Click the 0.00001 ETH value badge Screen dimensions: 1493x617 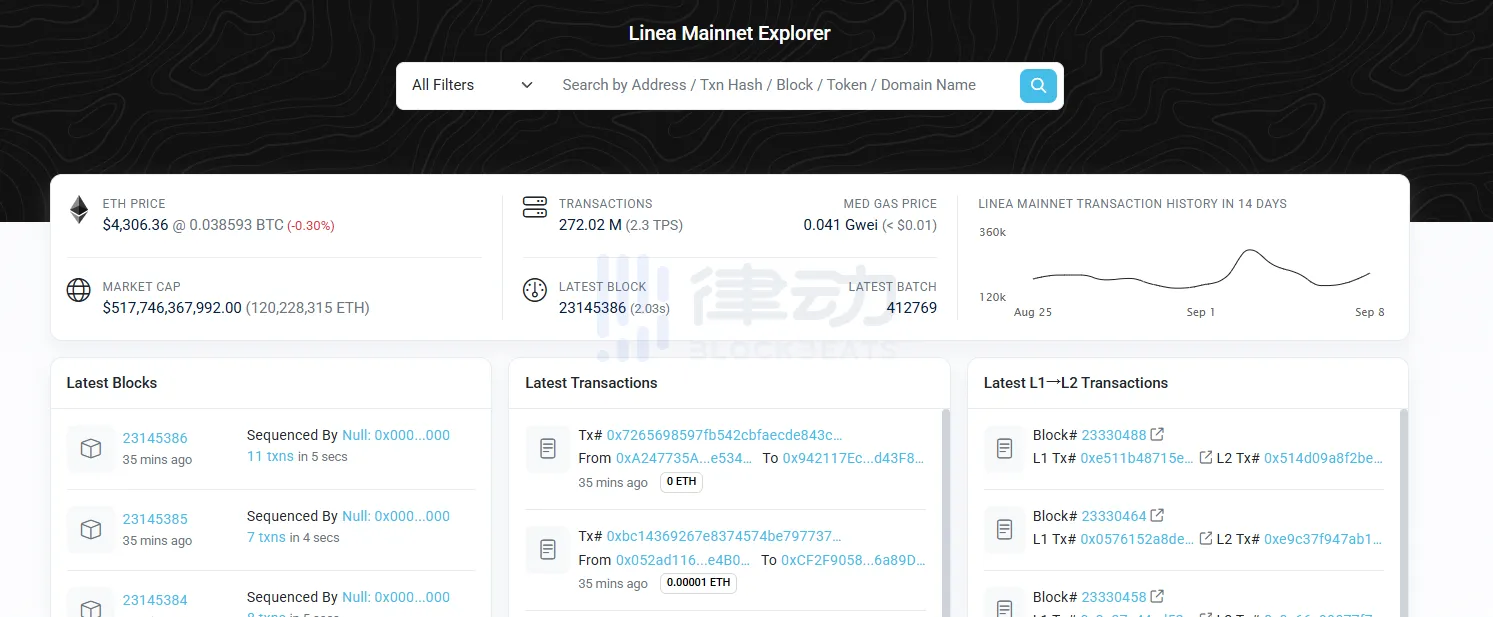click(698, 583)
